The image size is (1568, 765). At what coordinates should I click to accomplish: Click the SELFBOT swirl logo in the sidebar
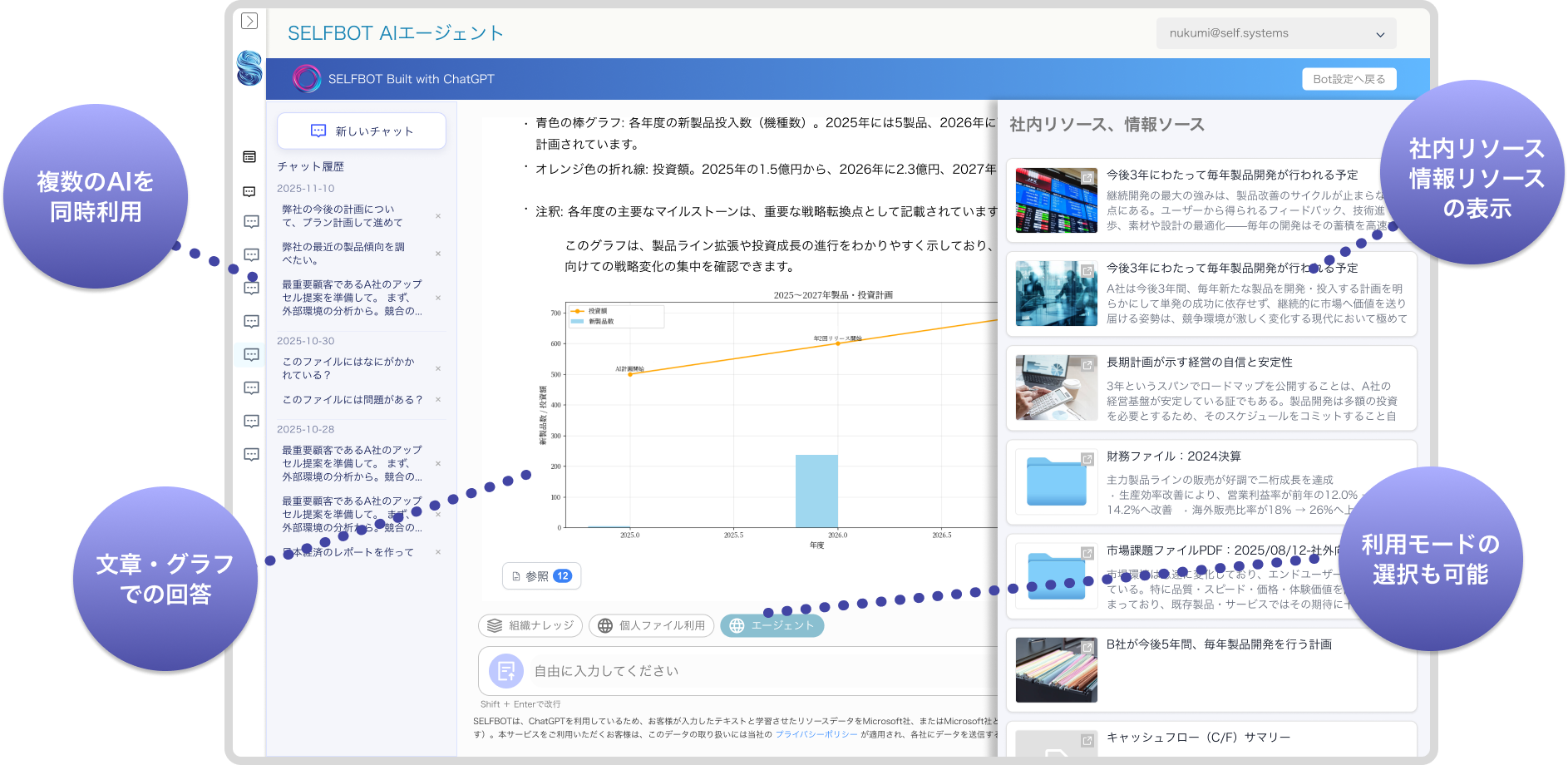click(x=249, y=68)
